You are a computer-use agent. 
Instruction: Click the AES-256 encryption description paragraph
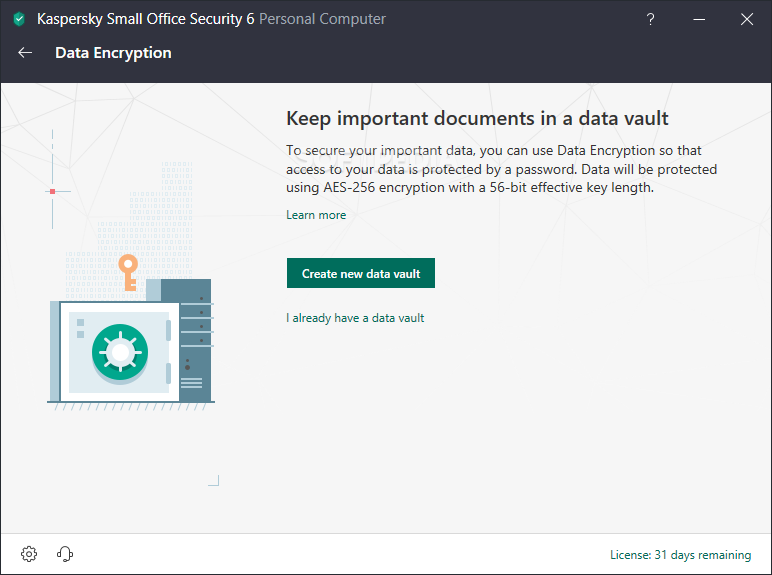[x=501, y=169]
